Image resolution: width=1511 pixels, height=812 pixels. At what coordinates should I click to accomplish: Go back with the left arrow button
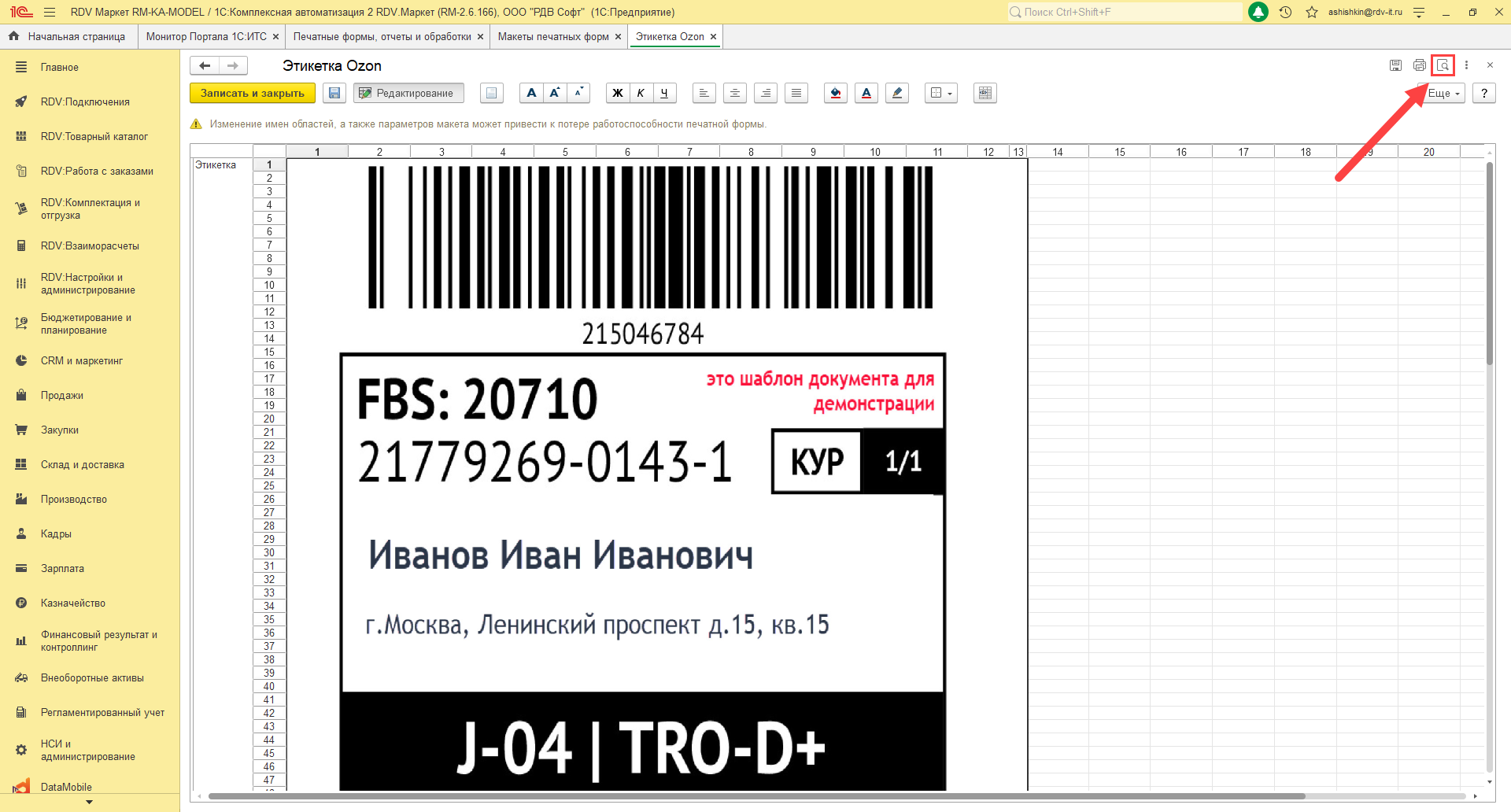click(205, 65)
